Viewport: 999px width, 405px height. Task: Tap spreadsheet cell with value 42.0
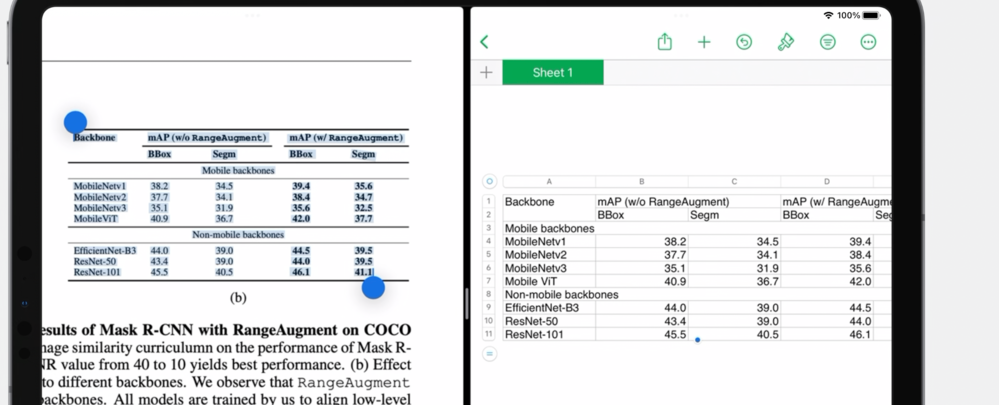coord(826,281)
